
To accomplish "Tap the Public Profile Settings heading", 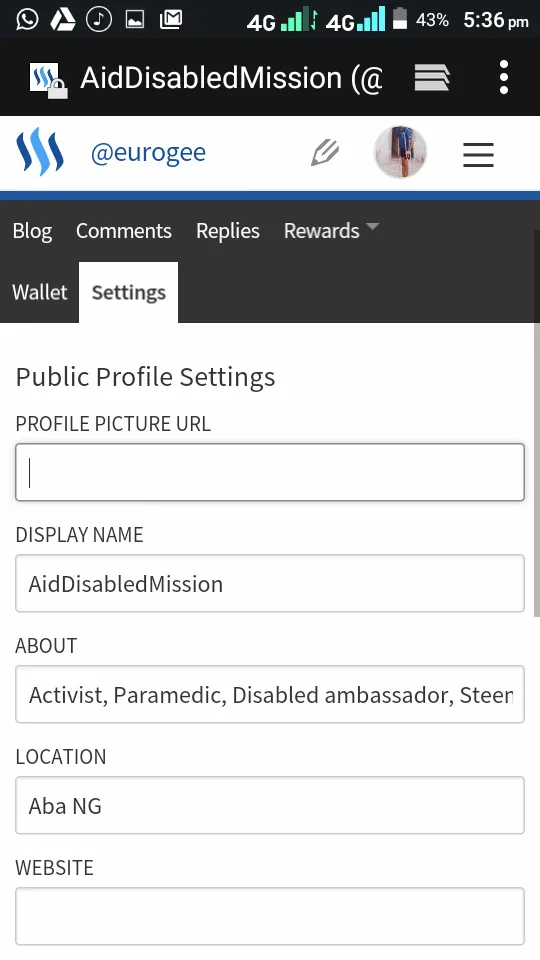I will tap(145, 377).
